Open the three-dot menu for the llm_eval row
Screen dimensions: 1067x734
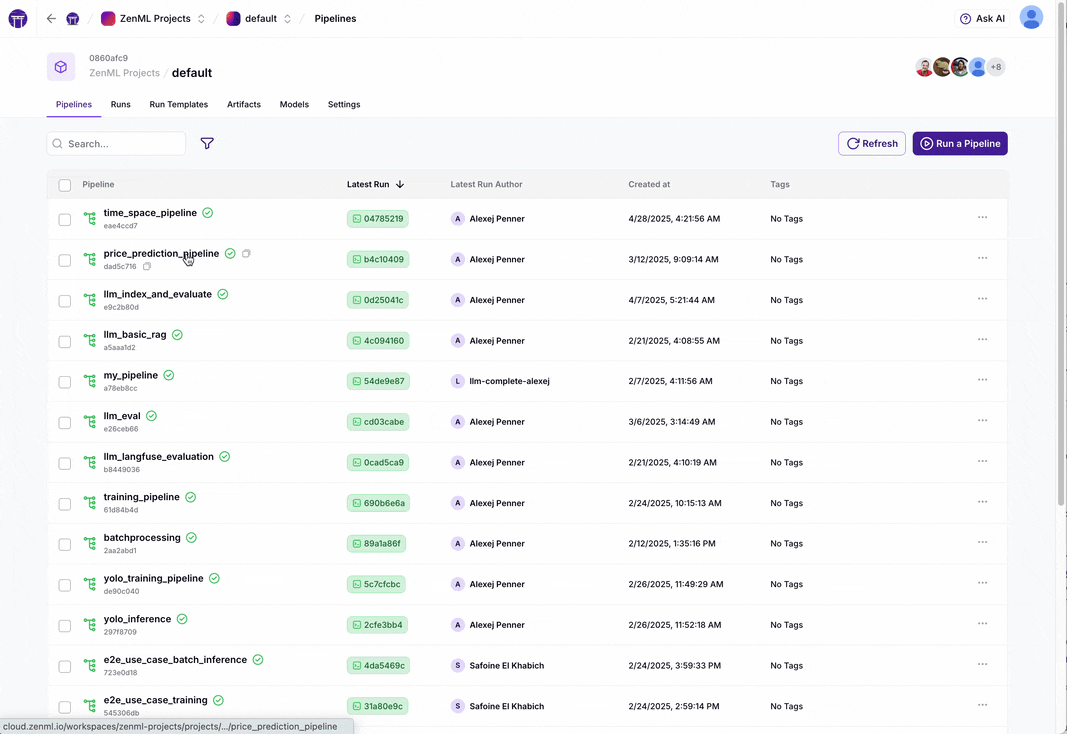[982, 421]
